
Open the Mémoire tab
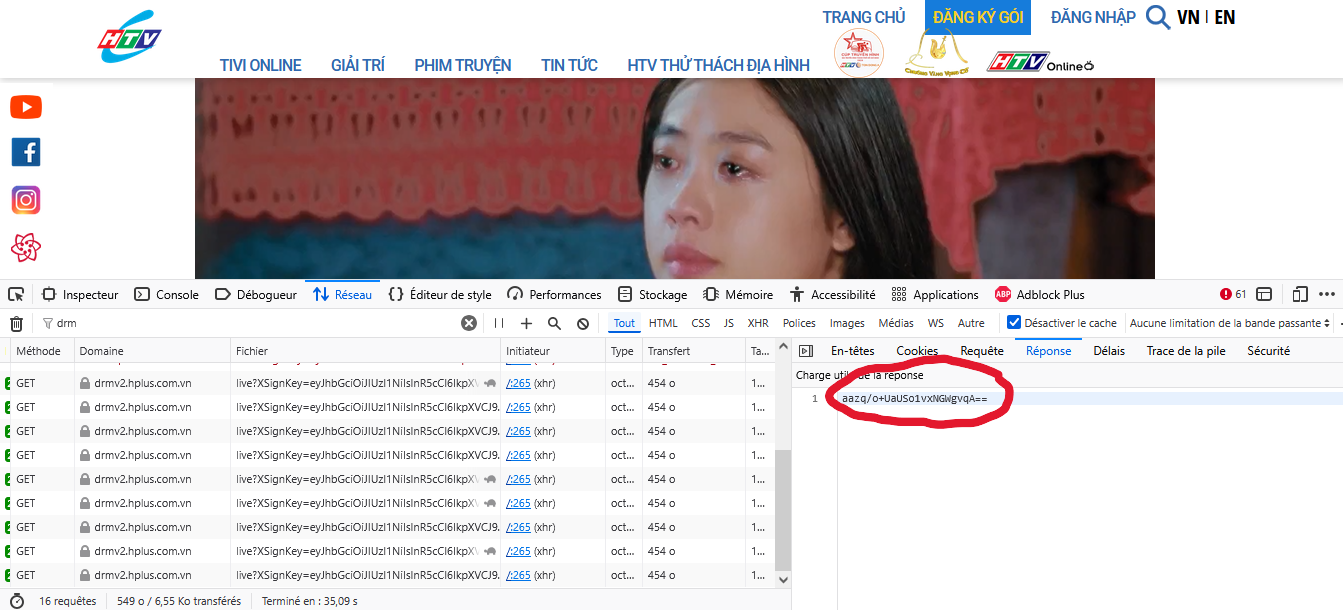click(x=739, y=294)
